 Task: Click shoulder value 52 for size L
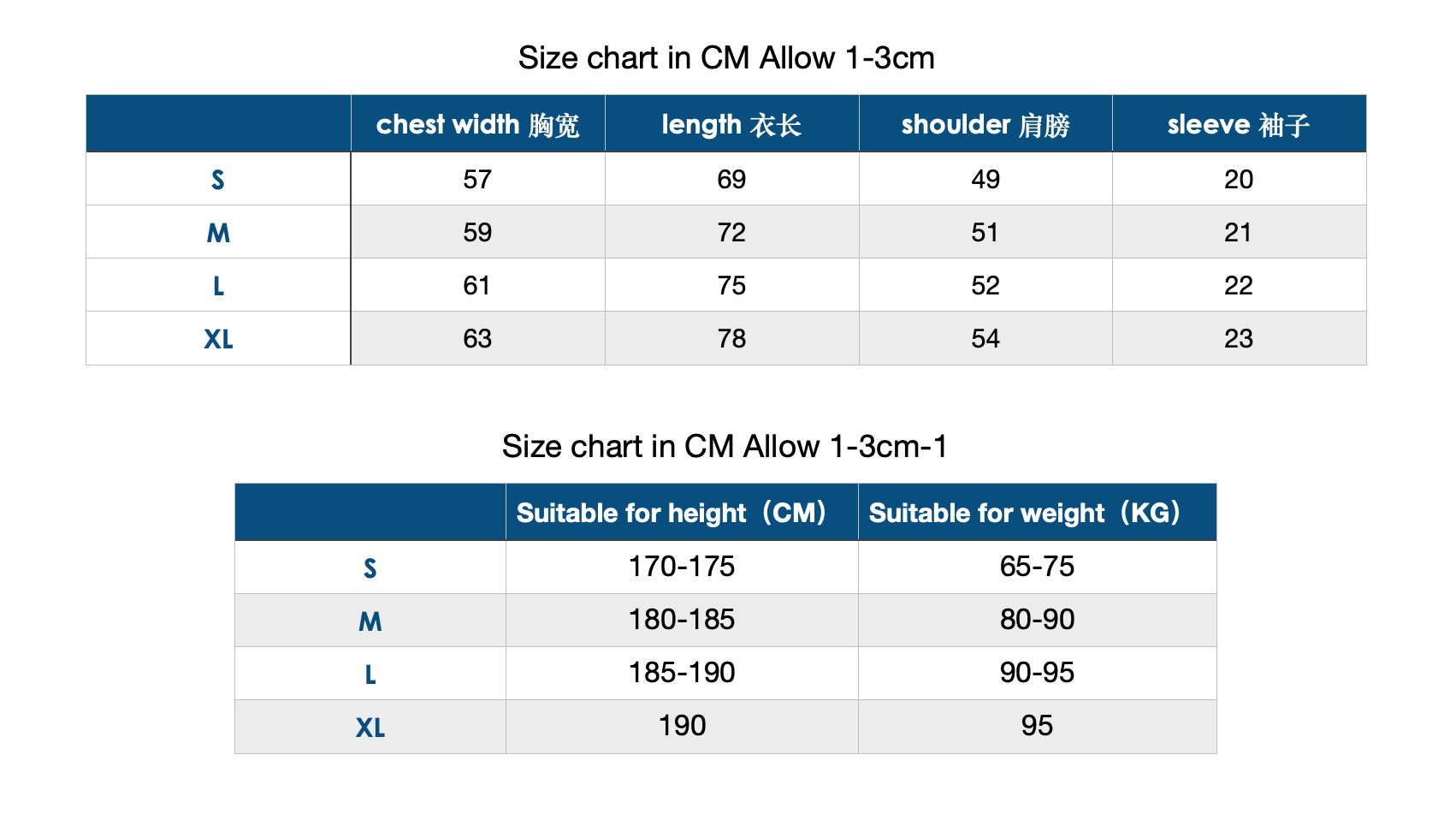pyautogui.click(x=985, y=285)
